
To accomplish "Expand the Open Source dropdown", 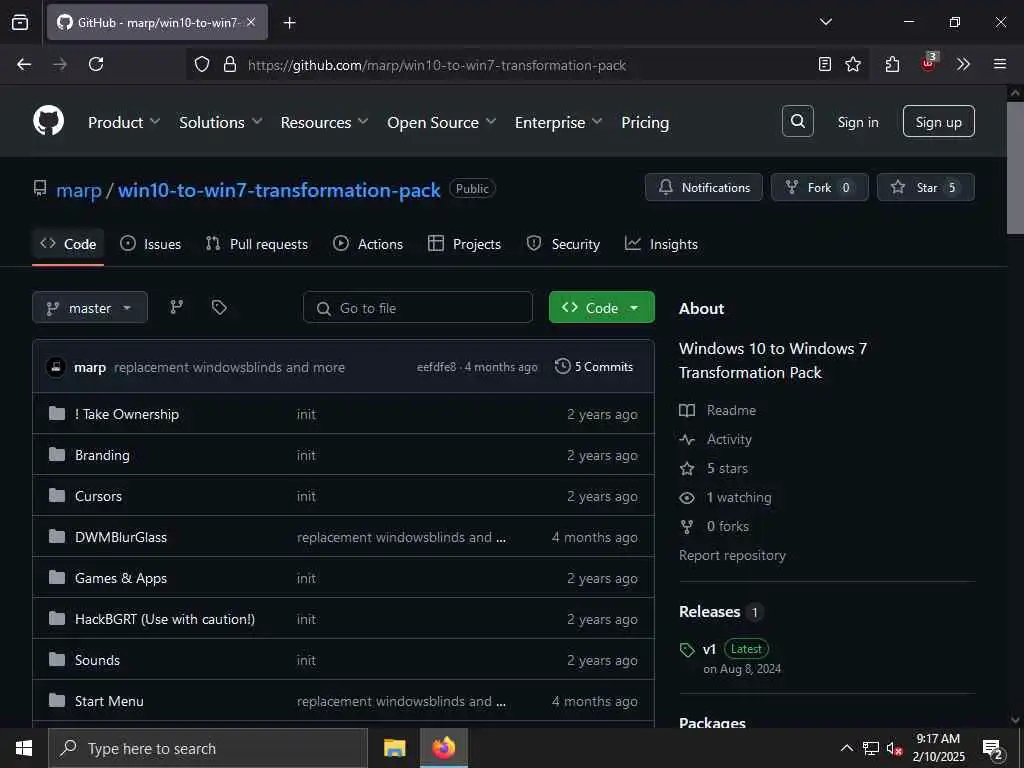I will [x=441, y=122].
